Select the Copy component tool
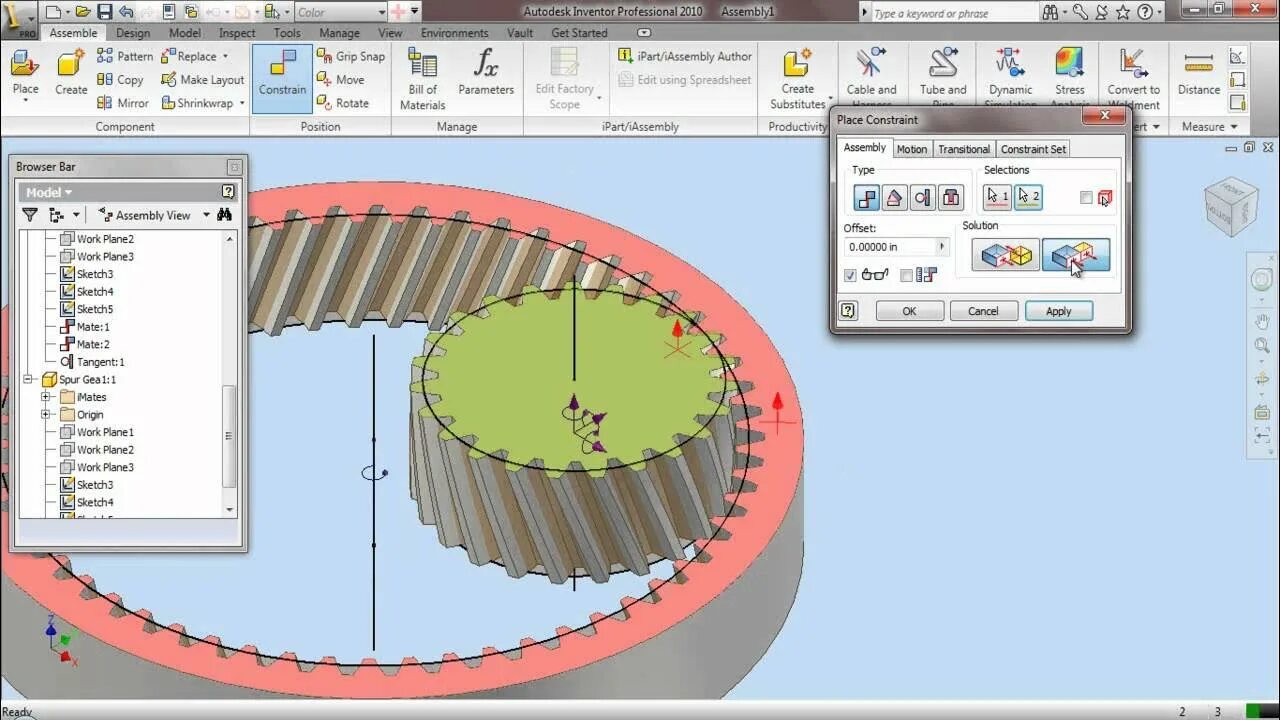This screenshot has width=1280, height=720. click(x=120, y=80)
